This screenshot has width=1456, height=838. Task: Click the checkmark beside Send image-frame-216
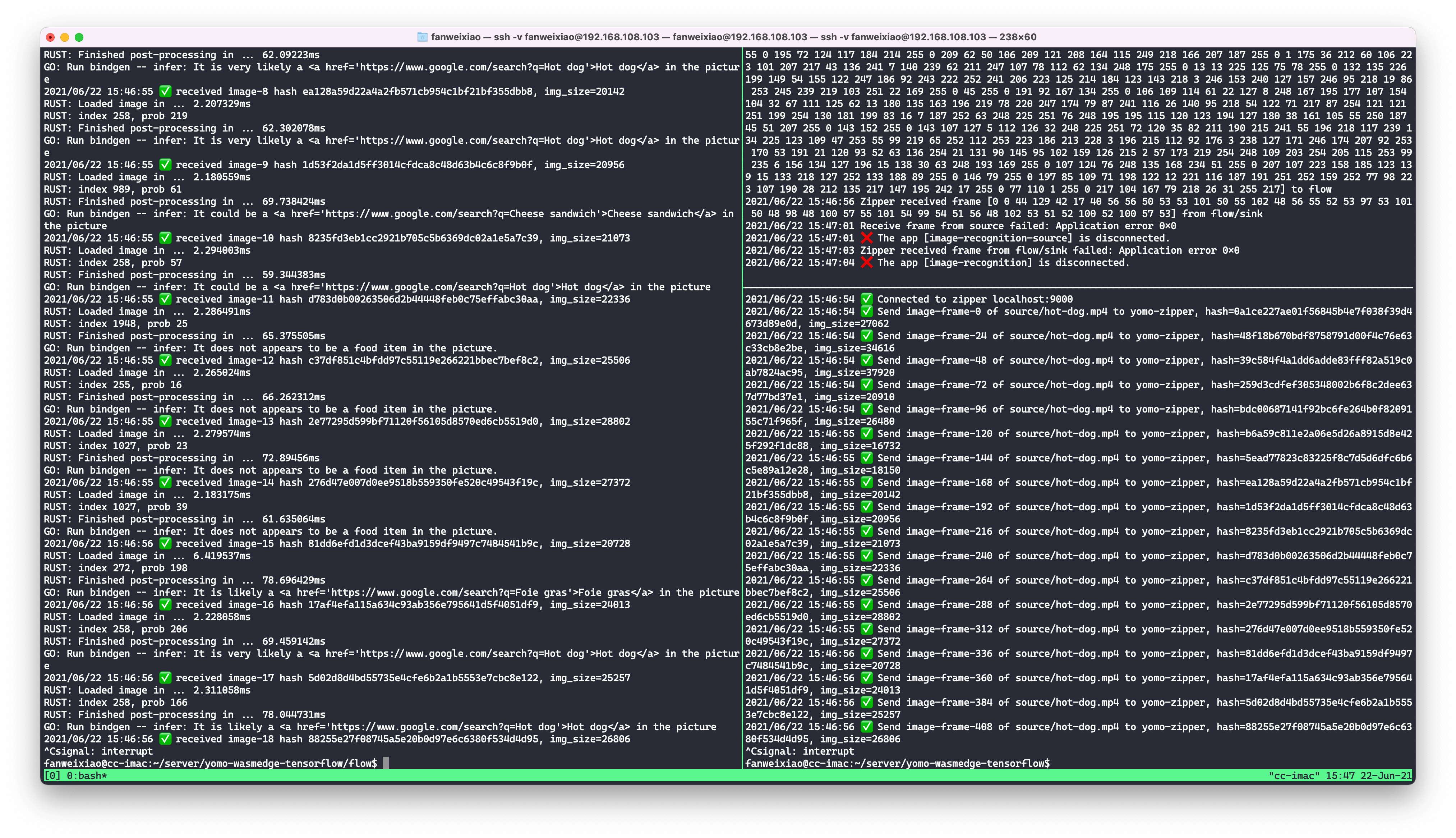[x=867, y=531]
